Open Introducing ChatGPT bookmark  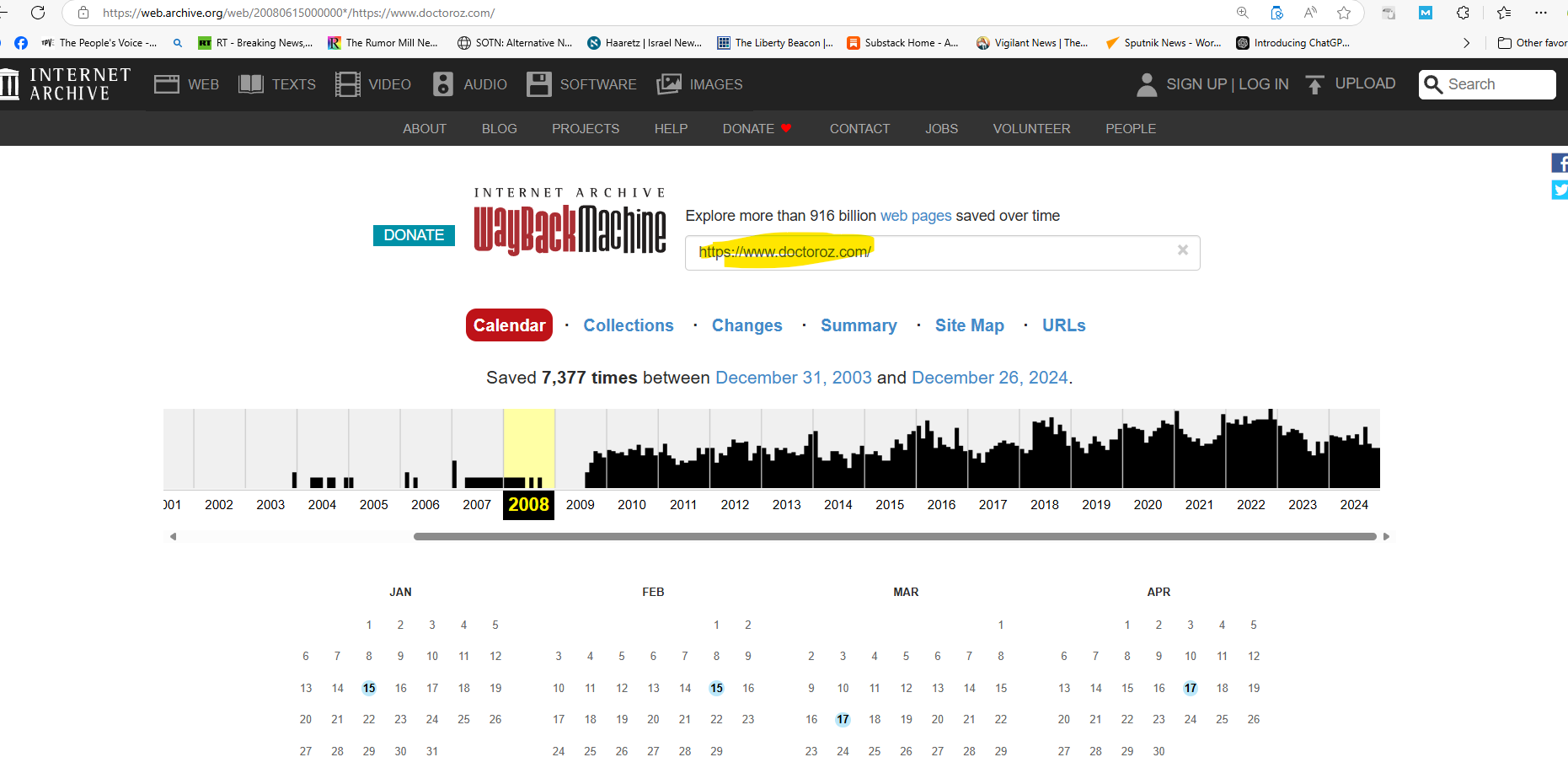[x=1293, y=43]
